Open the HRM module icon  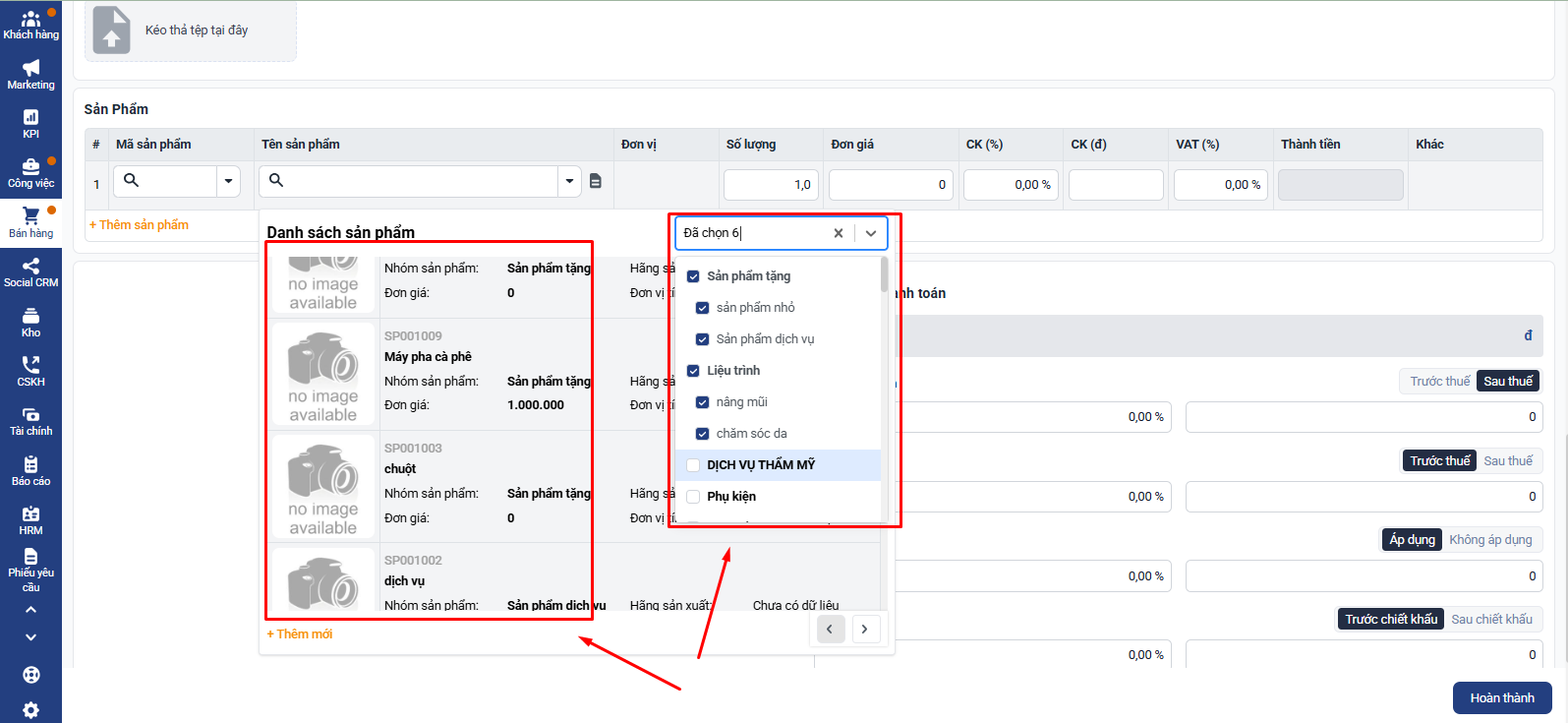(30, 519)
